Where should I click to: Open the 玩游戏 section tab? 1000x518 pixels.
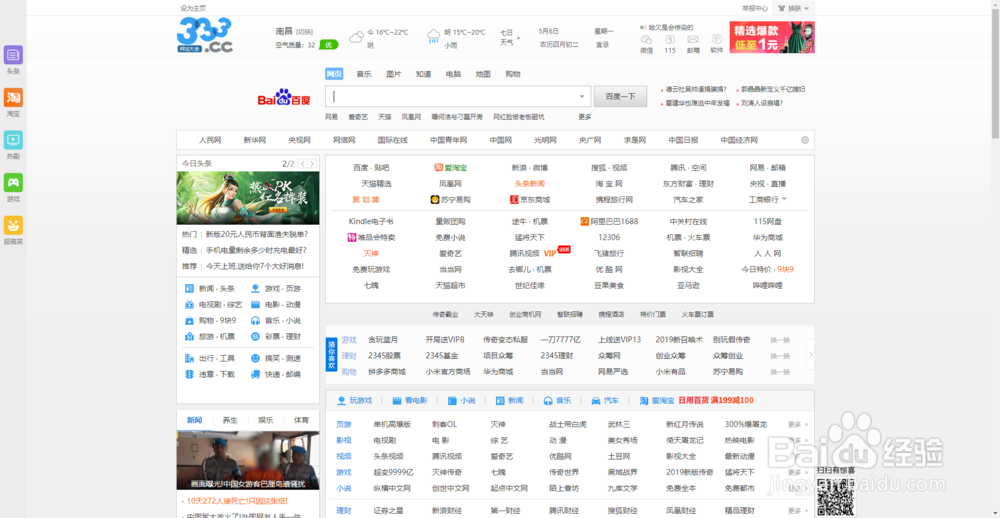(x=355, y=401)
